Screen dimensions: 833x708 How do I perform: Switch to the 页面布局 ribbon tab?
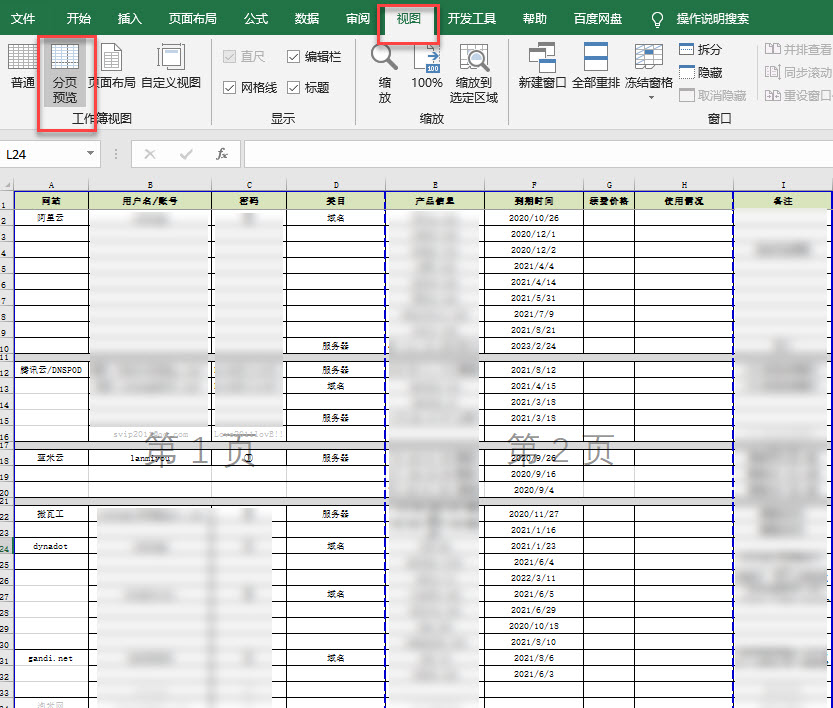[x=196, y=19]
